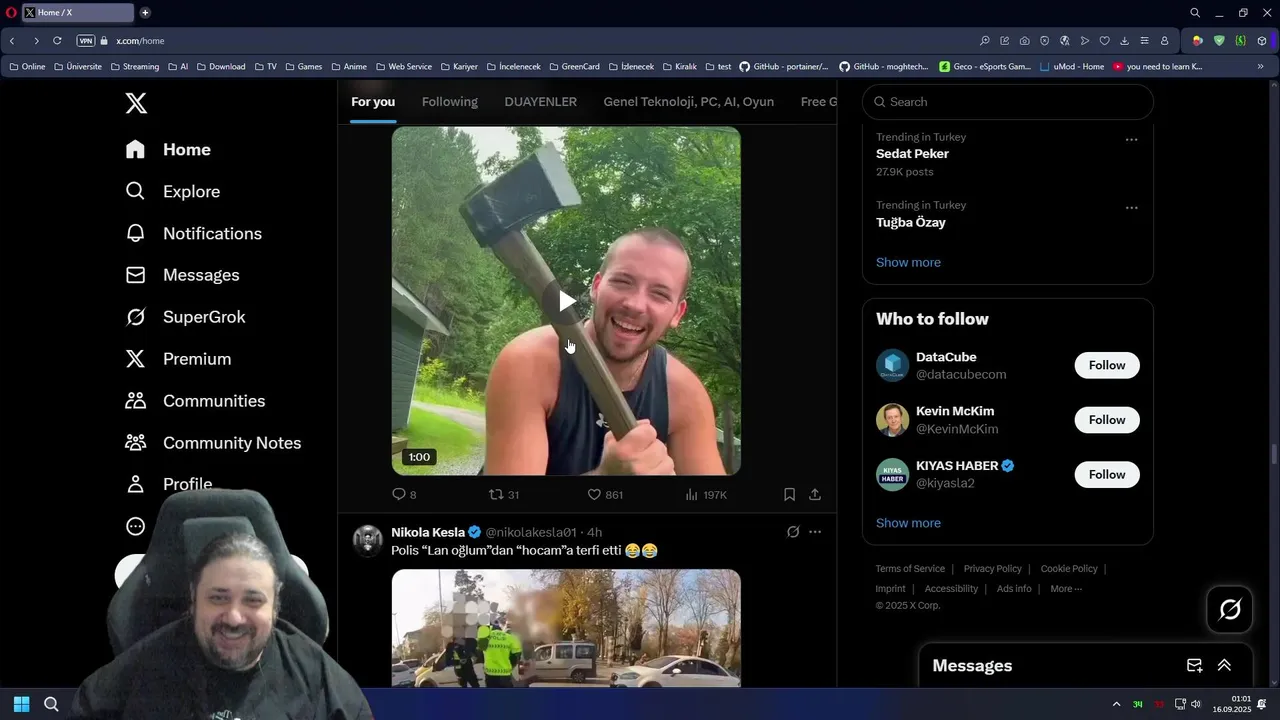Open the uMod - Home bookmark
This screenshot has width=1280, height=720.
point(1072,67)
